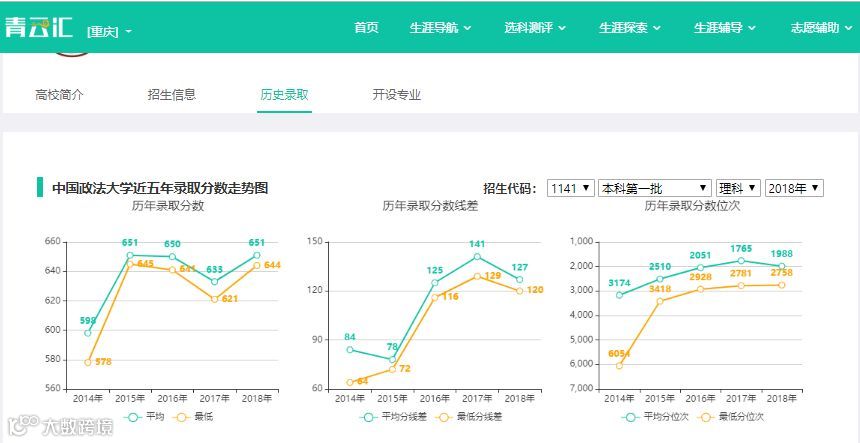Switch to the 开设专业 tab
This screenshot has height=443, width=860.
click(397, 95)
